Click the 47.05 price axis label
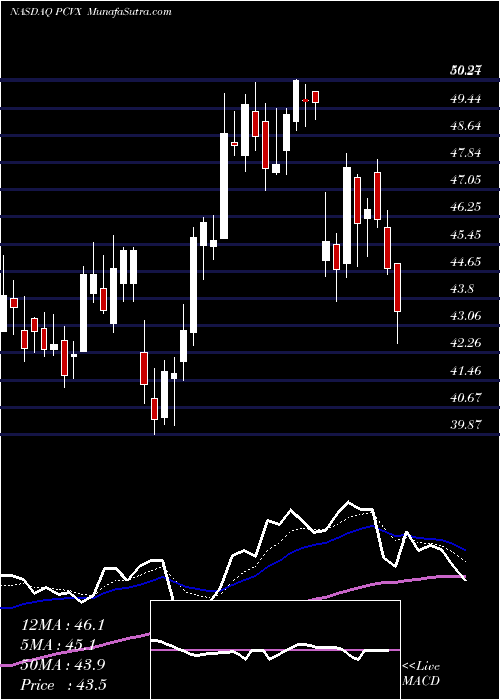This screenshot has height=700, width=500. [x=465, y=180]
